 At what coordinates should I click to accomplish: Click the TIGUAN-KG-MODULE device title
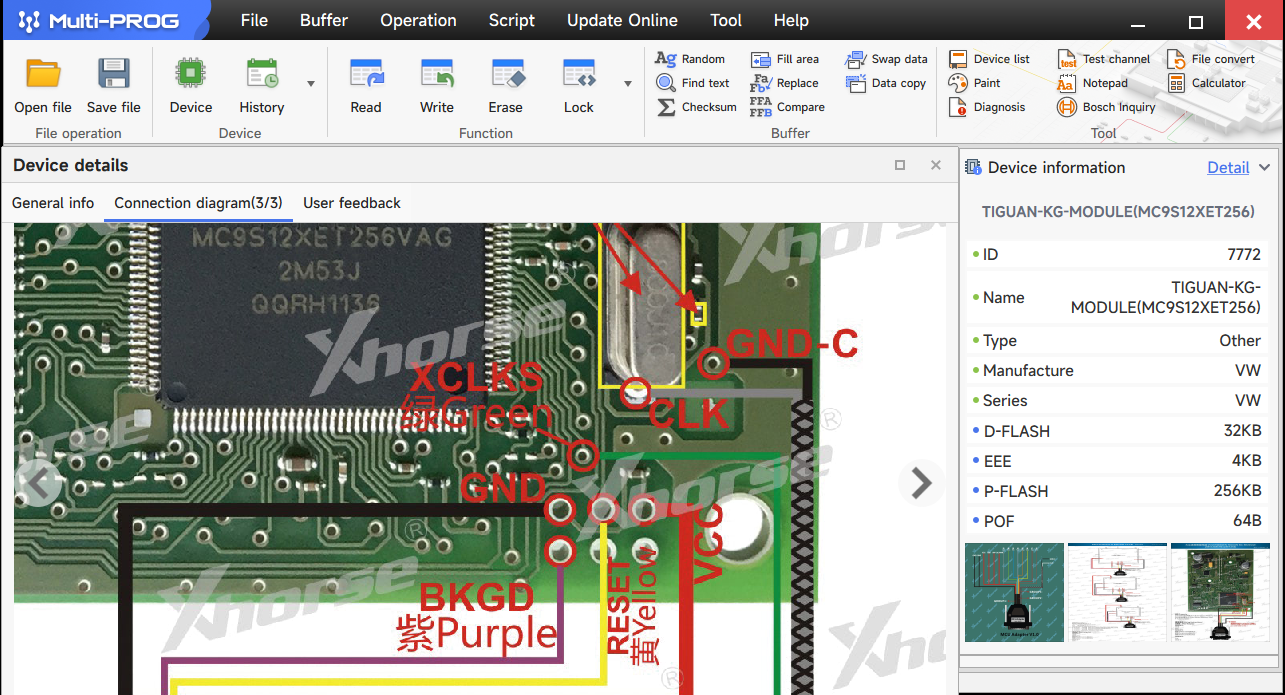pos(1118,212)
